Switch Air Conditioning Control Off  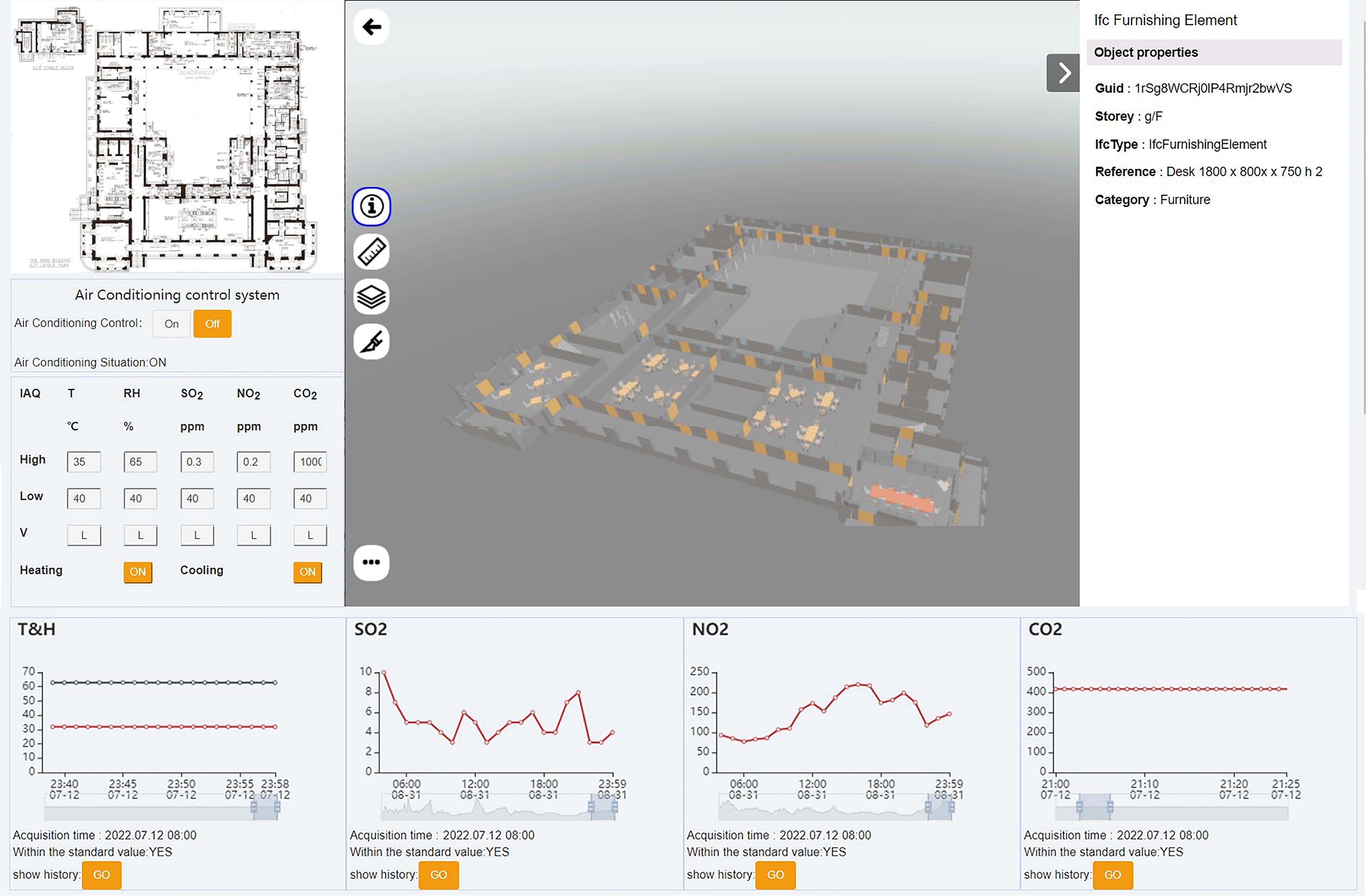tap(212, 324)
